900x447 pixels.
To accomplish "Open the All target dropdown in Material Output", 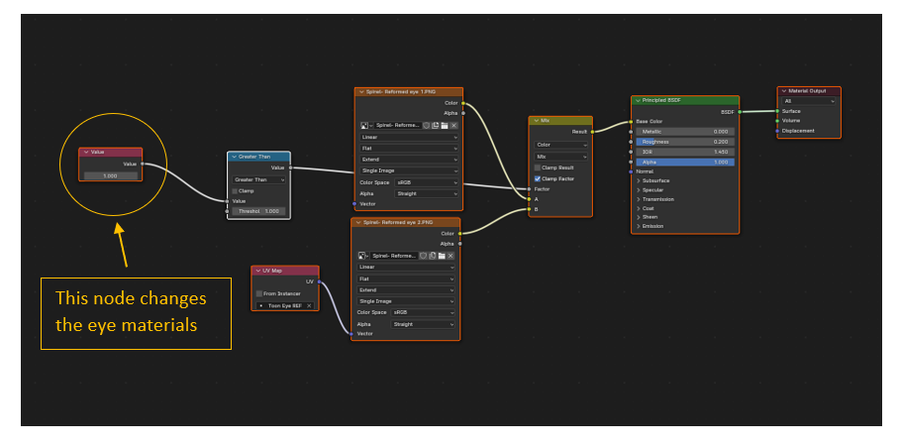I will tap(809, 101).
